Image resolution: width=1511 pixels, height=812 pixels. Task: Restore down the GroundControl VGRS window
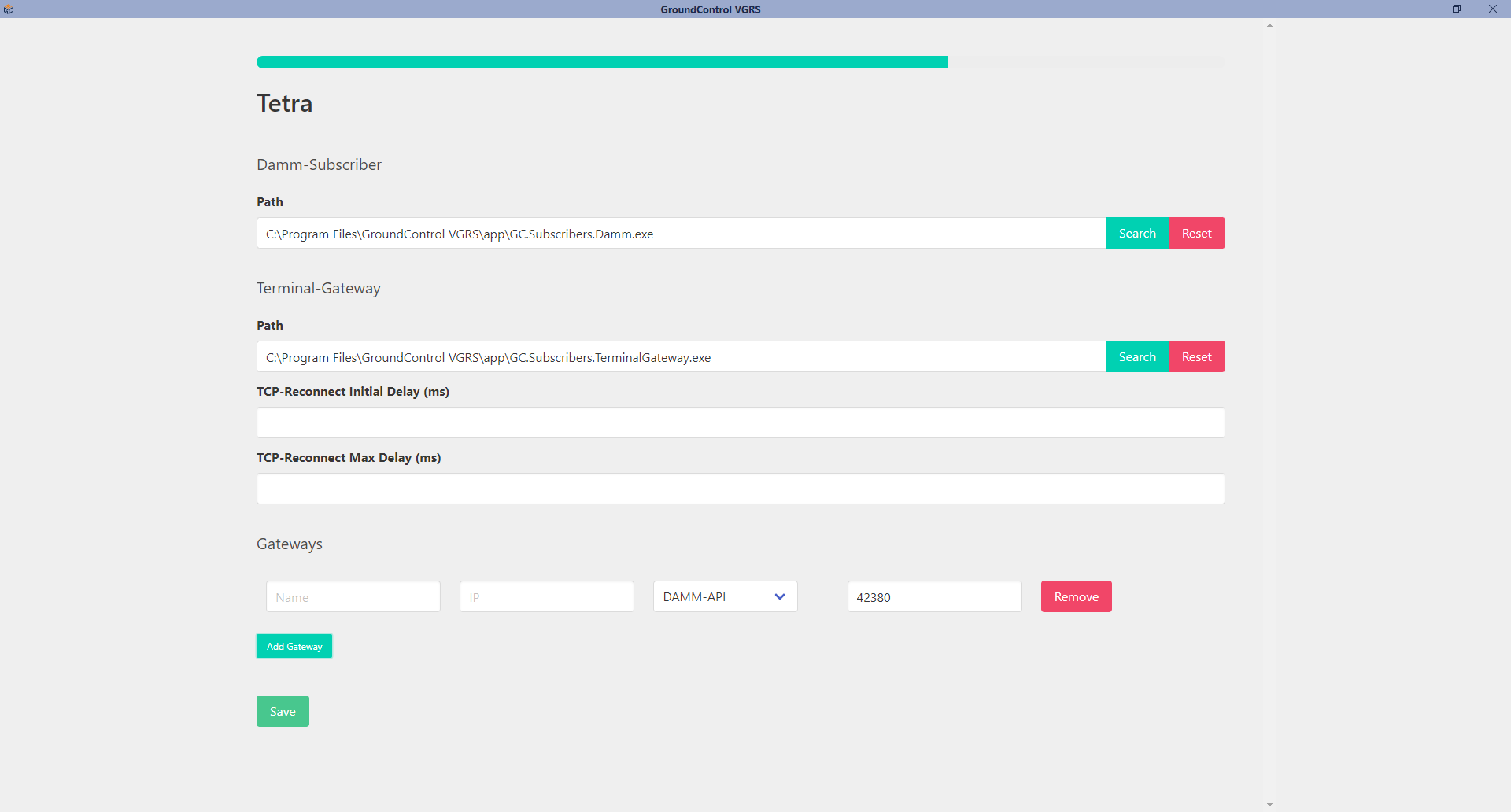(1456, 9)
